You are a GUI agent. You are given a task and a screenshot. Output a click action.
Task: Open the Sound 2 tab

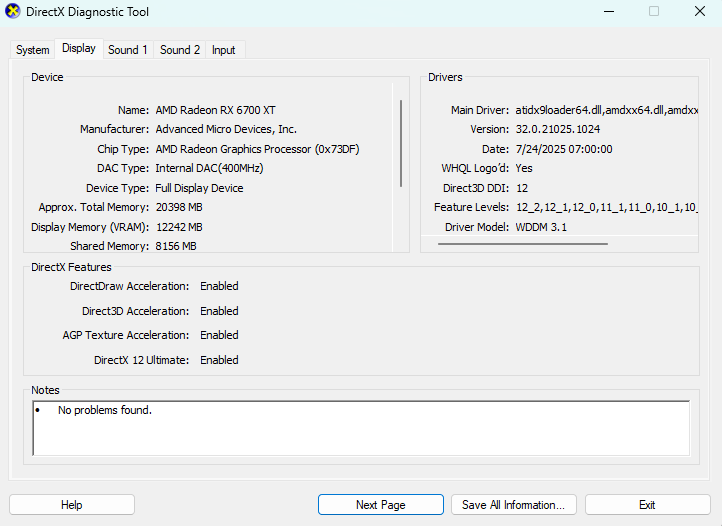coord(180,50)
